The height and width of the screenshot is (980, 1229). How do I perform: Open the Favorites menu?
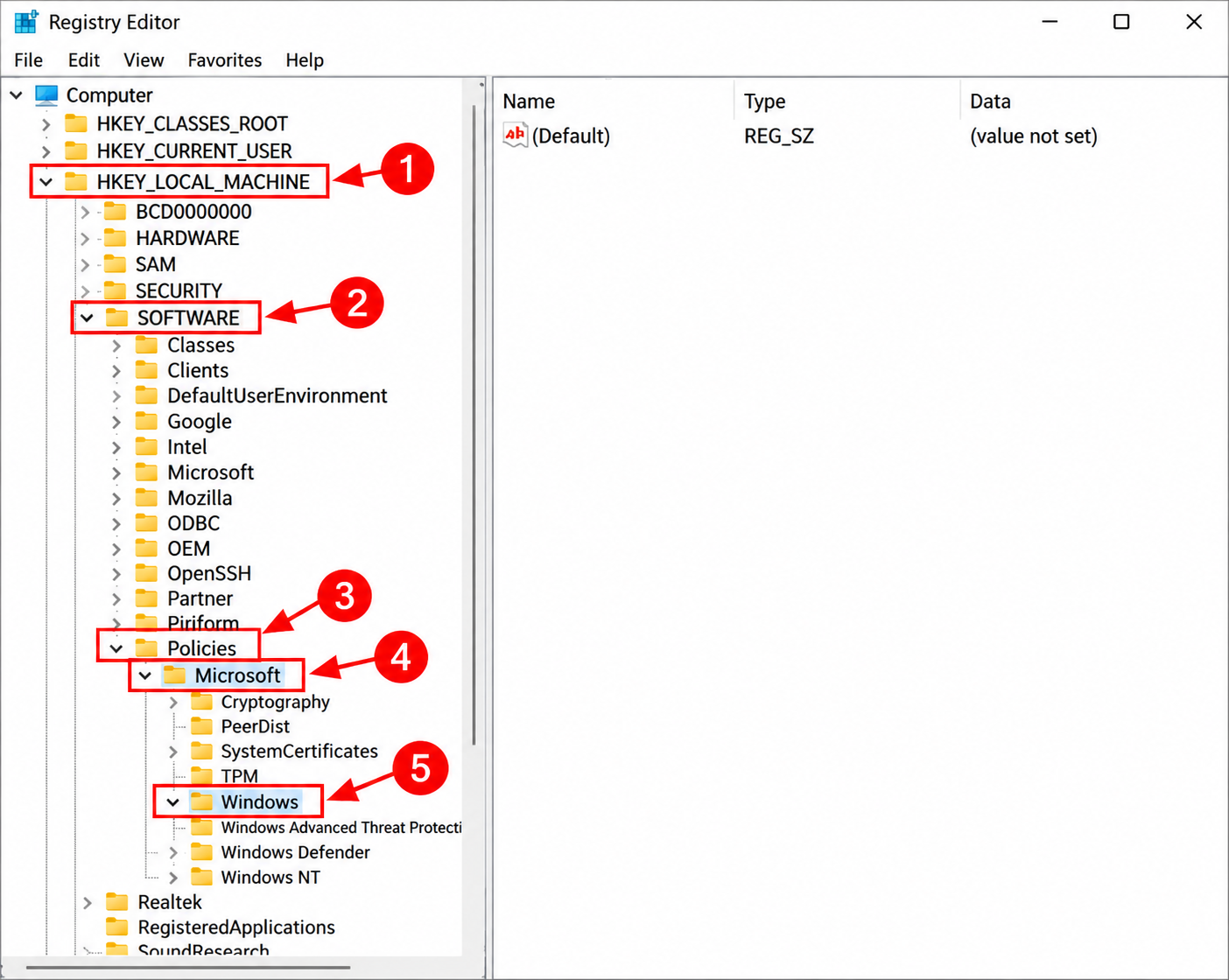click(224, 60)
